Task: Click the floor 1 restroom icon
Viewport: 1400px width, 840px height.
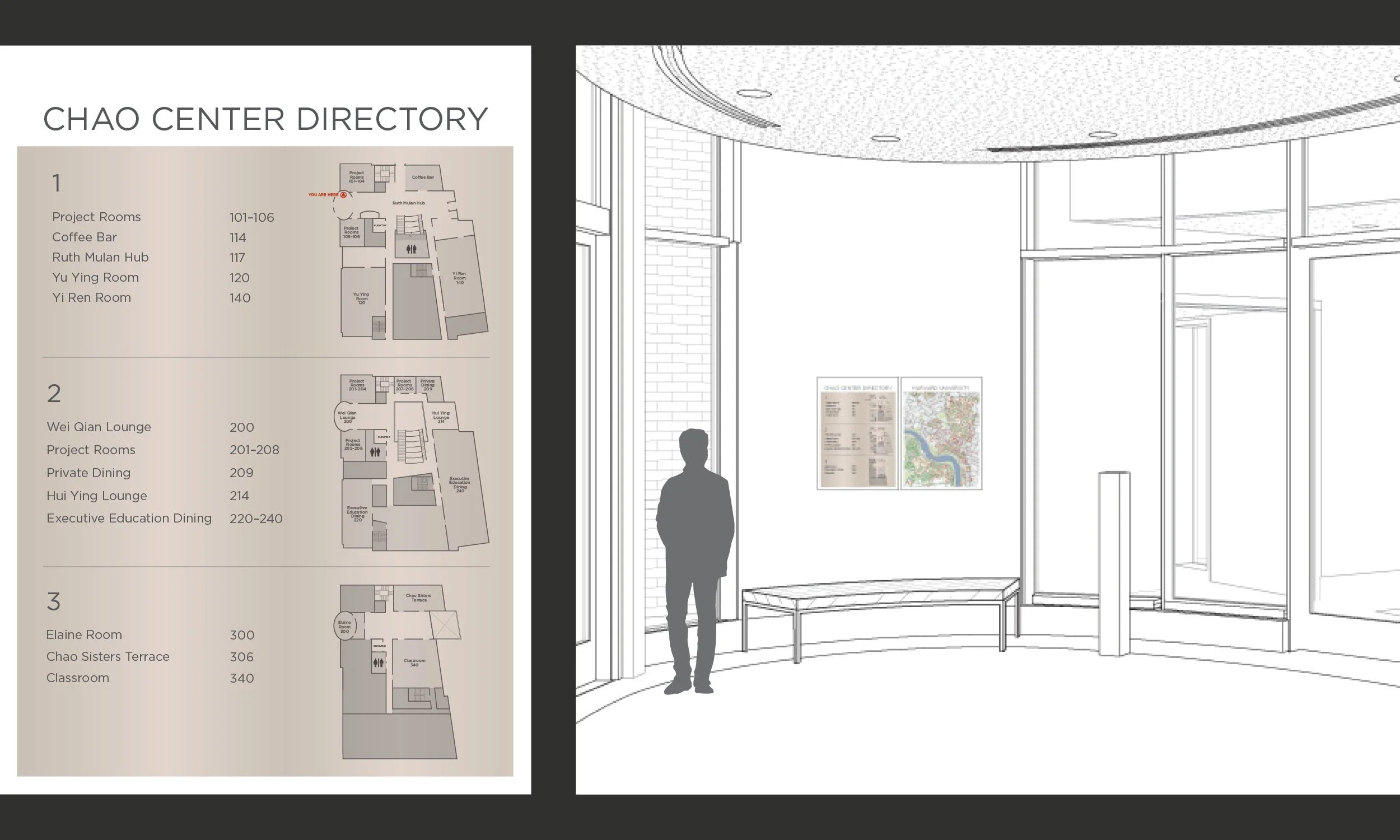Action: click(412, 249)
